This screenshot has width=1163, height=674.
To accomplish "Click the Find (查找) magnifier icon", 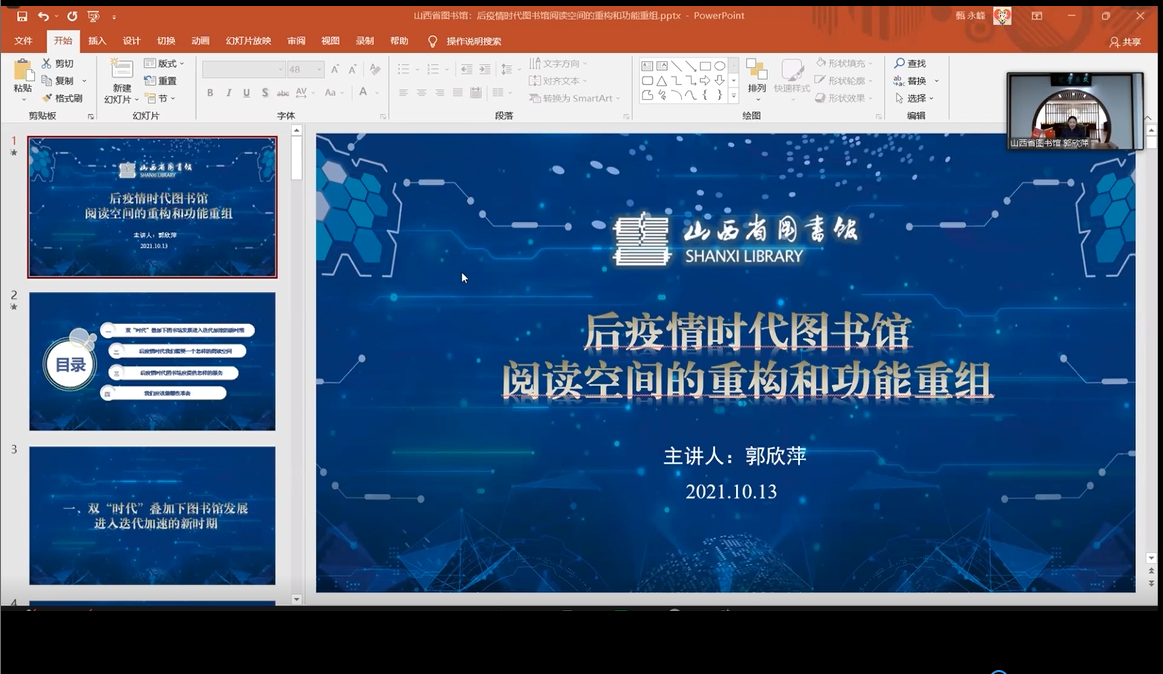I will 900,64.
